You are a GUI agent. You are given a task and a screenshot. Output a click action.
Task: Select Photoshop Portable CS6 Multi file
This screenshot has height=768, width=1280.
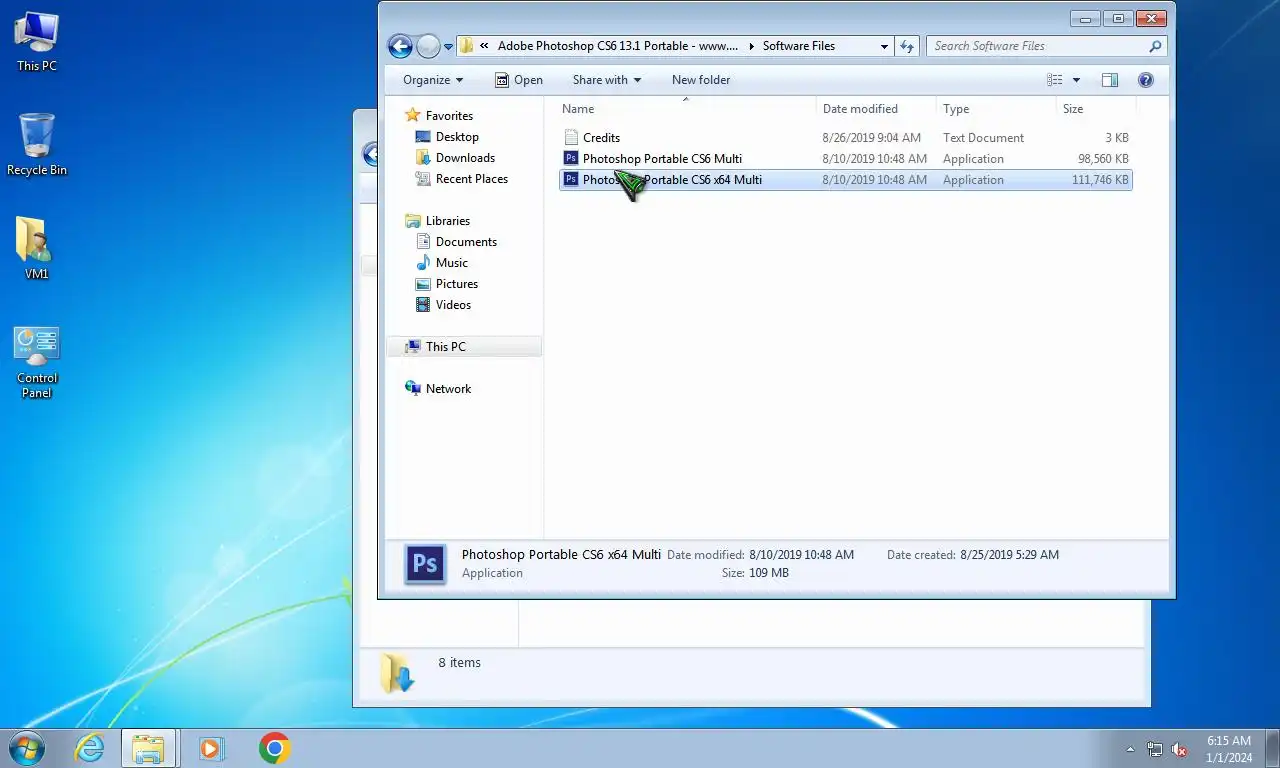pos(845,159)
